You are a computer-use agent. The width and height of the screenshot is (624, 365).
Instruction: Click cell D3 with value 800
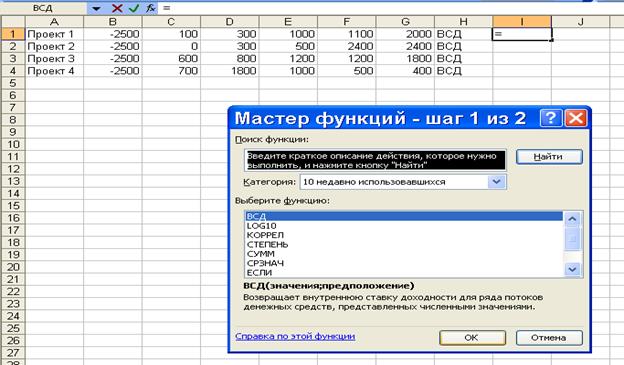[x=230, y=59]
